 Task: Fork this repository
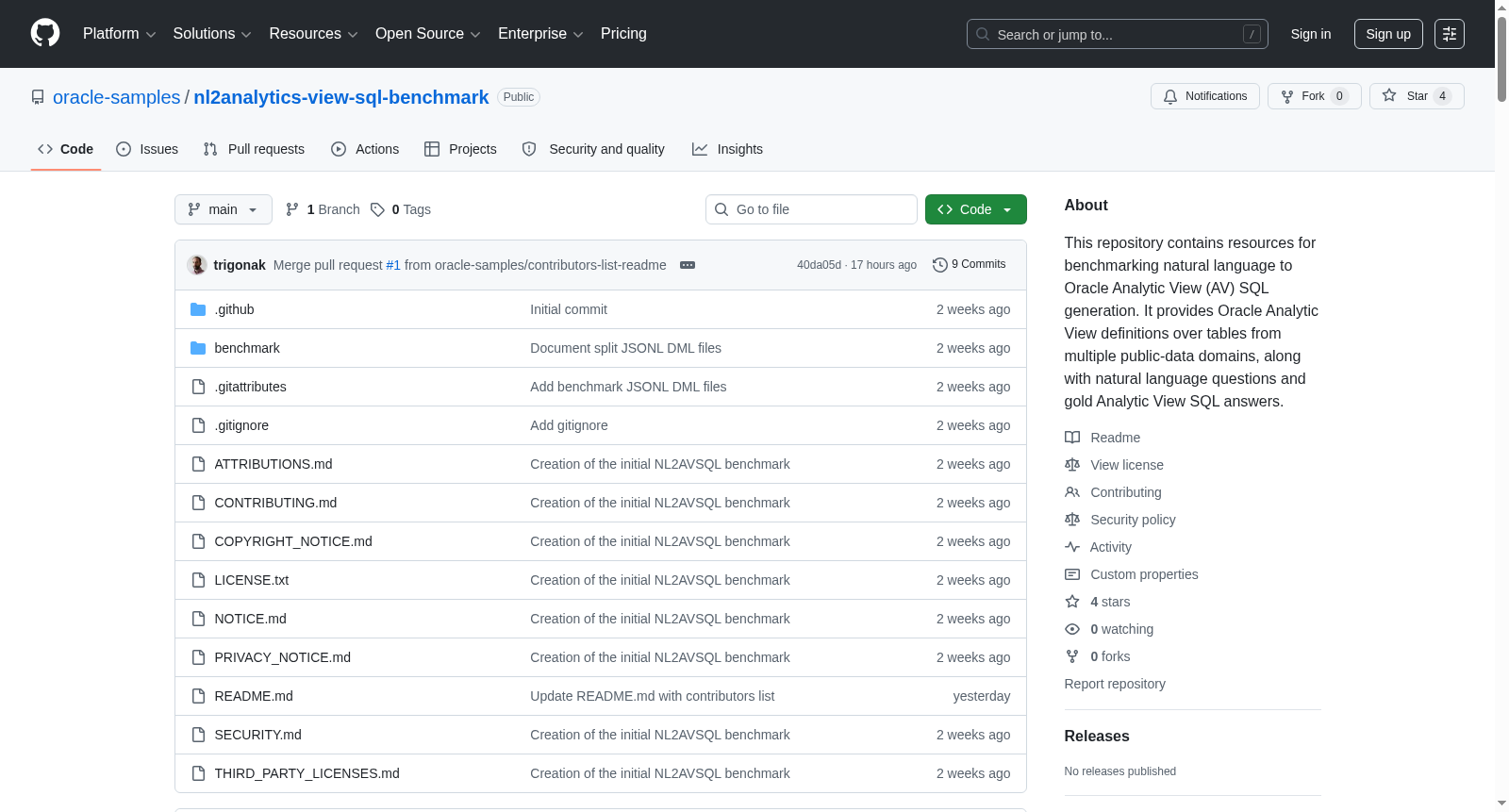click(x=1315, y=96)
